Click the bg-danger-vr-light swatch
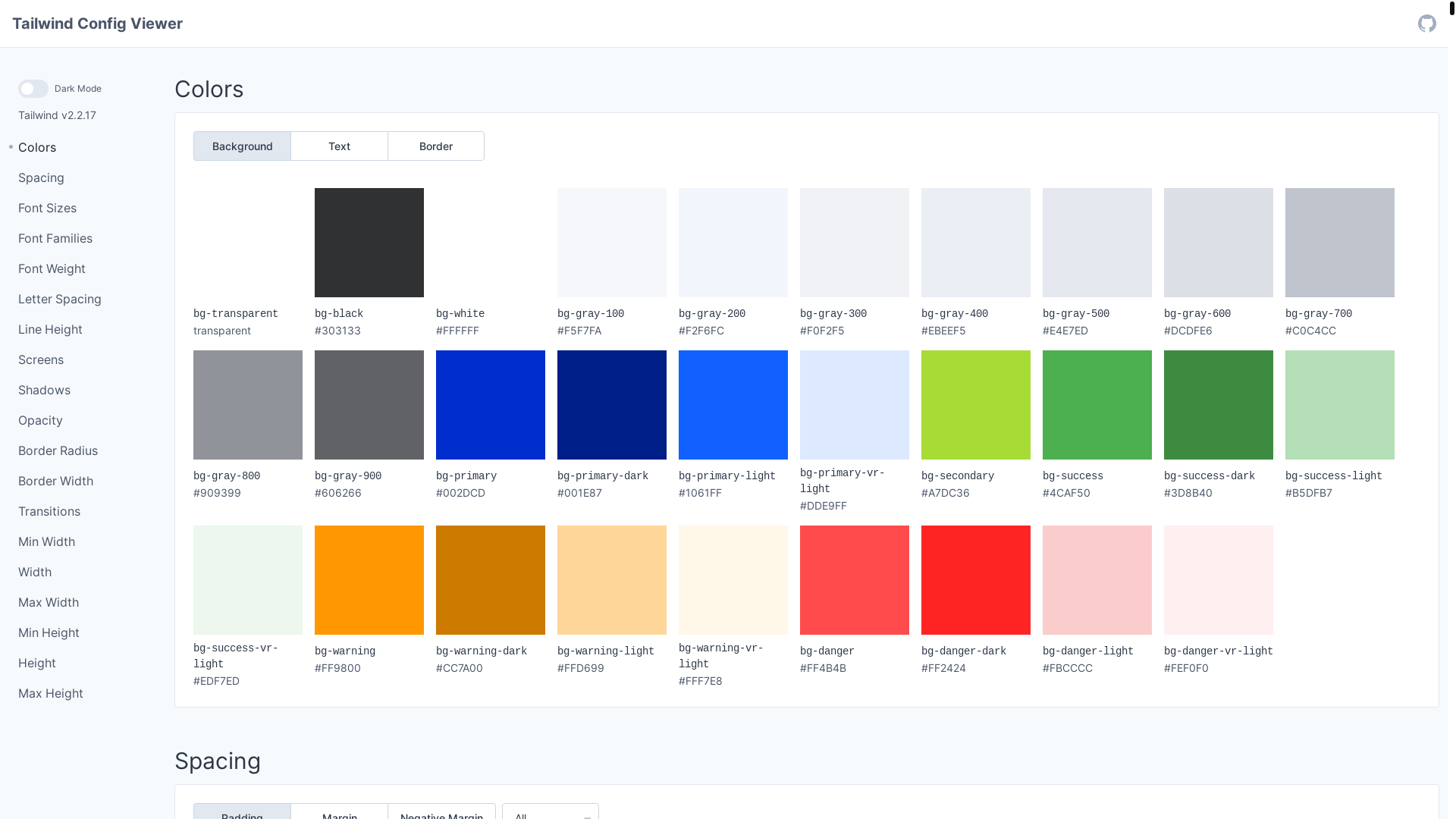 point(1219,580)
